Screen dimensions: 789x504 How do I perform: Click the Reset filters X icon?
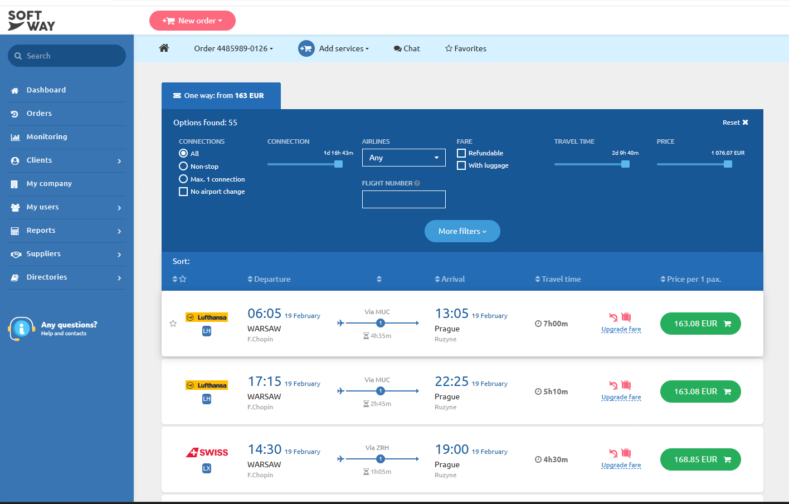tap(745, 122)
